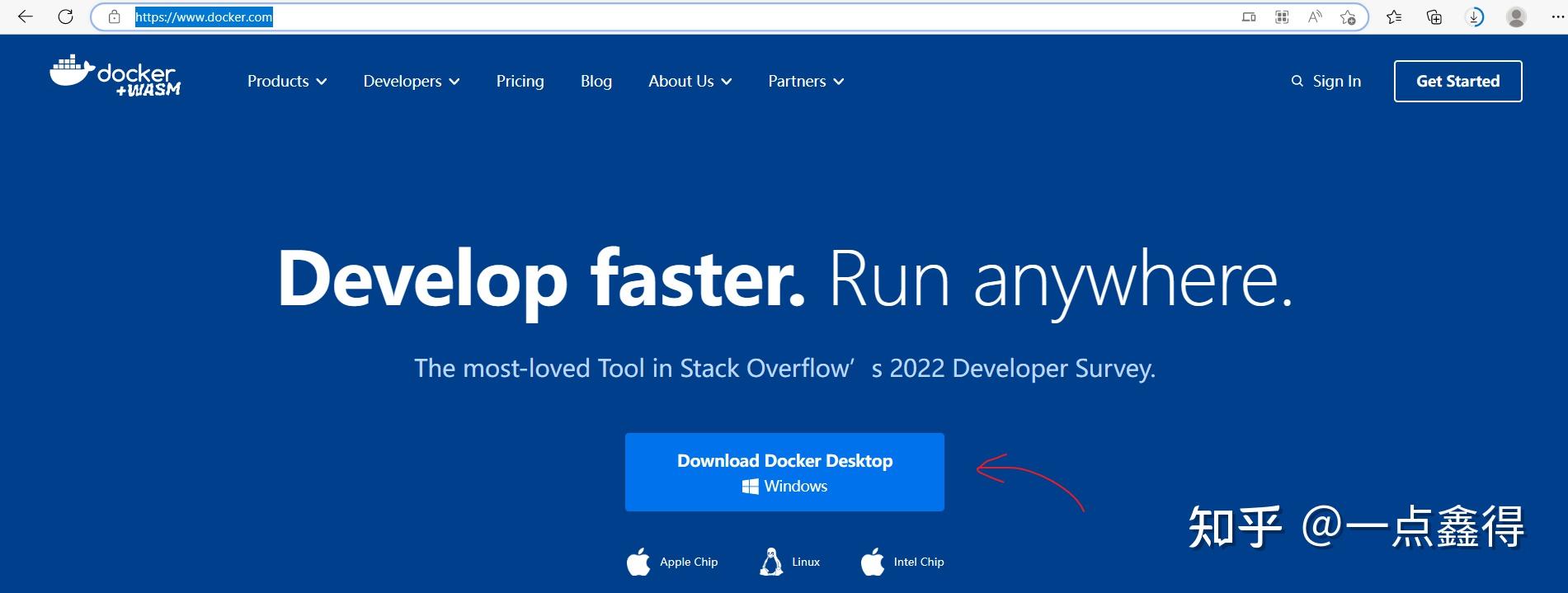The image size is (1568, 593).
Task: View site info via the lock icon
Action: click(x=115, y=16)
